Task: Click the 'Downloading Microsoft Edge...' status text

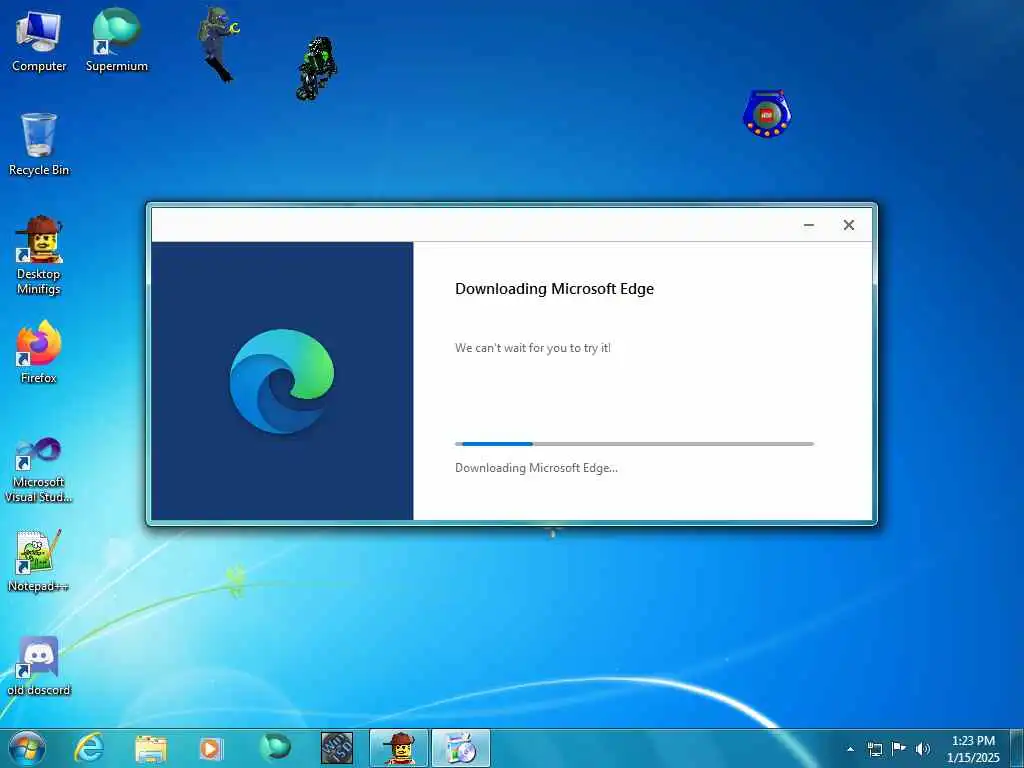Action: point(536,468)
